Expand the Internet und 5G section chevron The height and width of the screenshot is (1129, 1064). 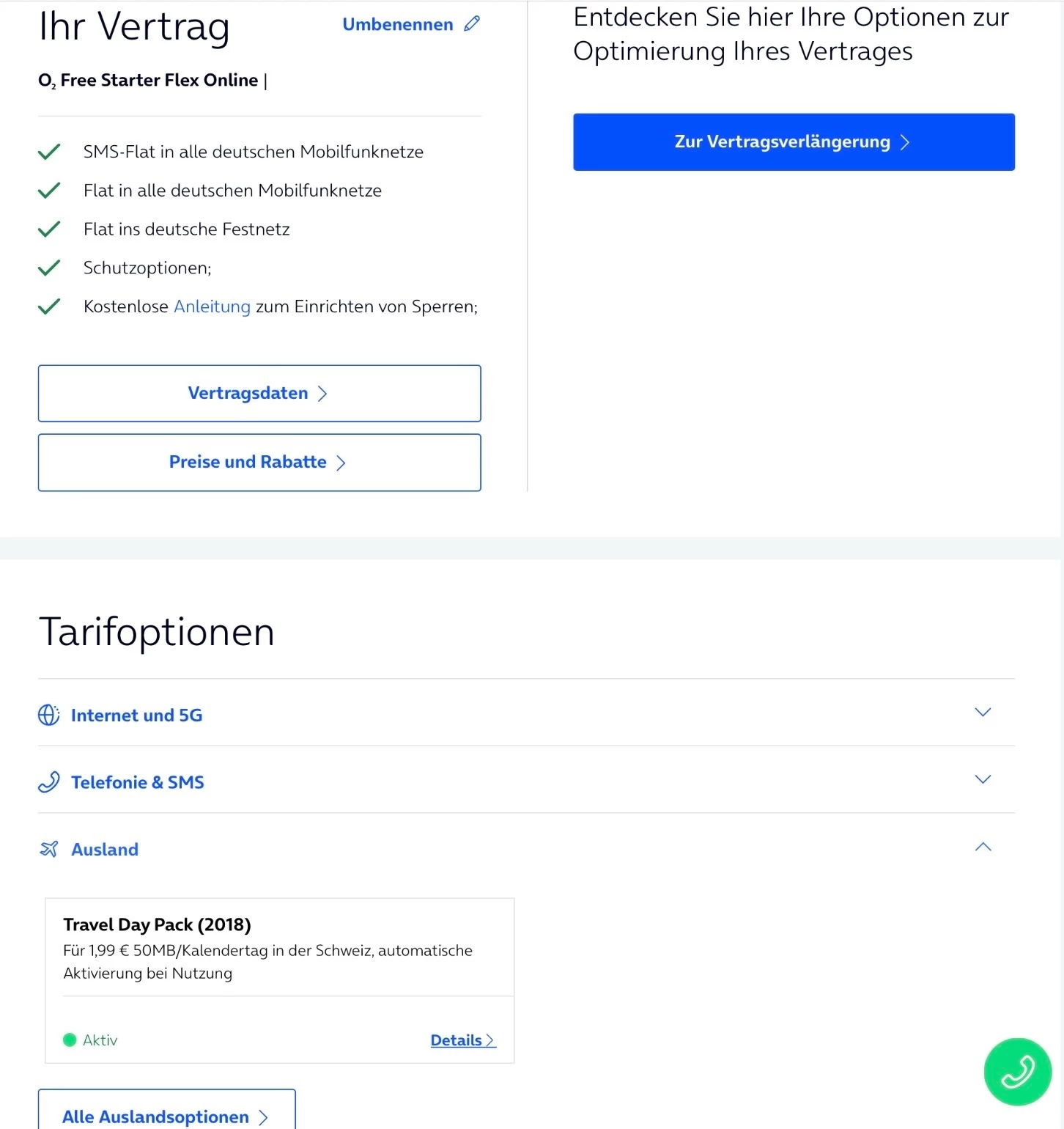[983, 712]
